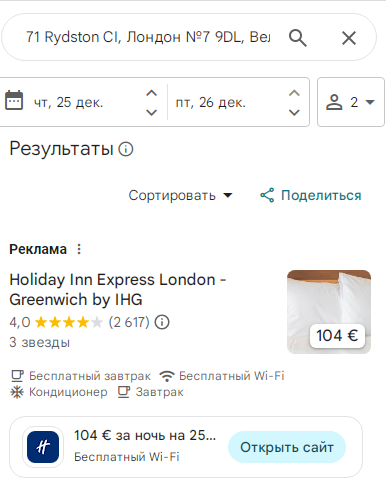Click the Бесплатный завтрак cup icon
The height and width of the screenshot is (492, 386).
[x=17, y=376]
